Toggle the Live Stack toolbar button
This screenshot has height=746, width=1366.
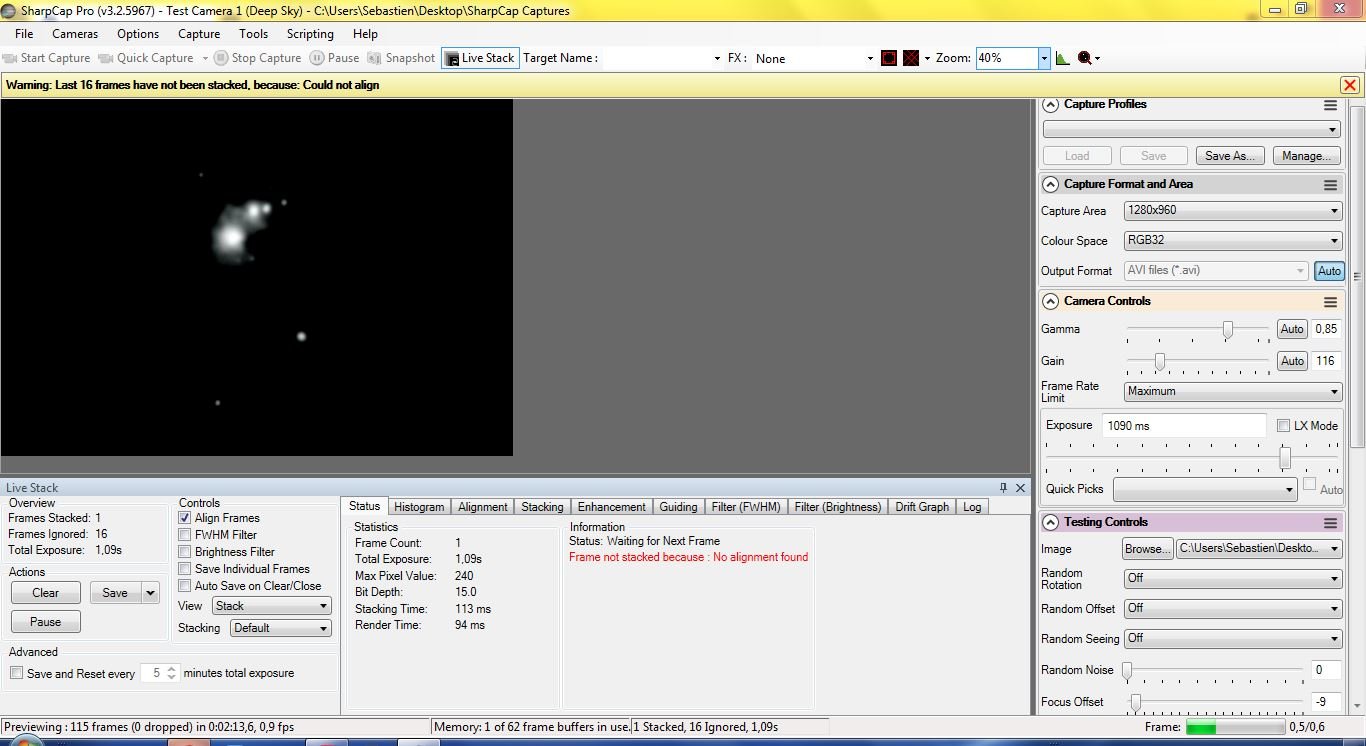pyautogui.click(x=479, y=58)
